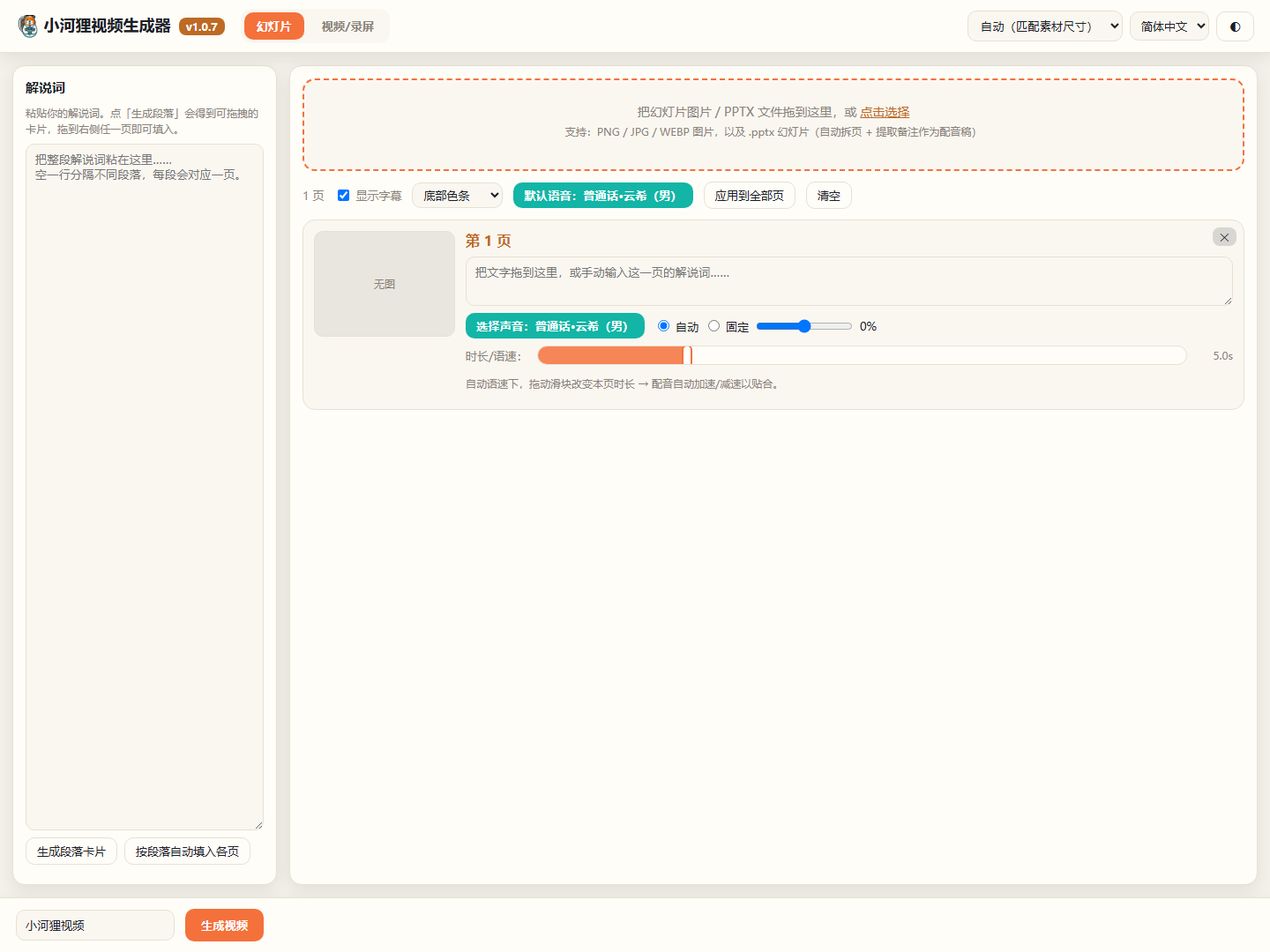Switch to the 幻灯片 tab
This screenshot has width=1270, height=952.
[273, 26]
